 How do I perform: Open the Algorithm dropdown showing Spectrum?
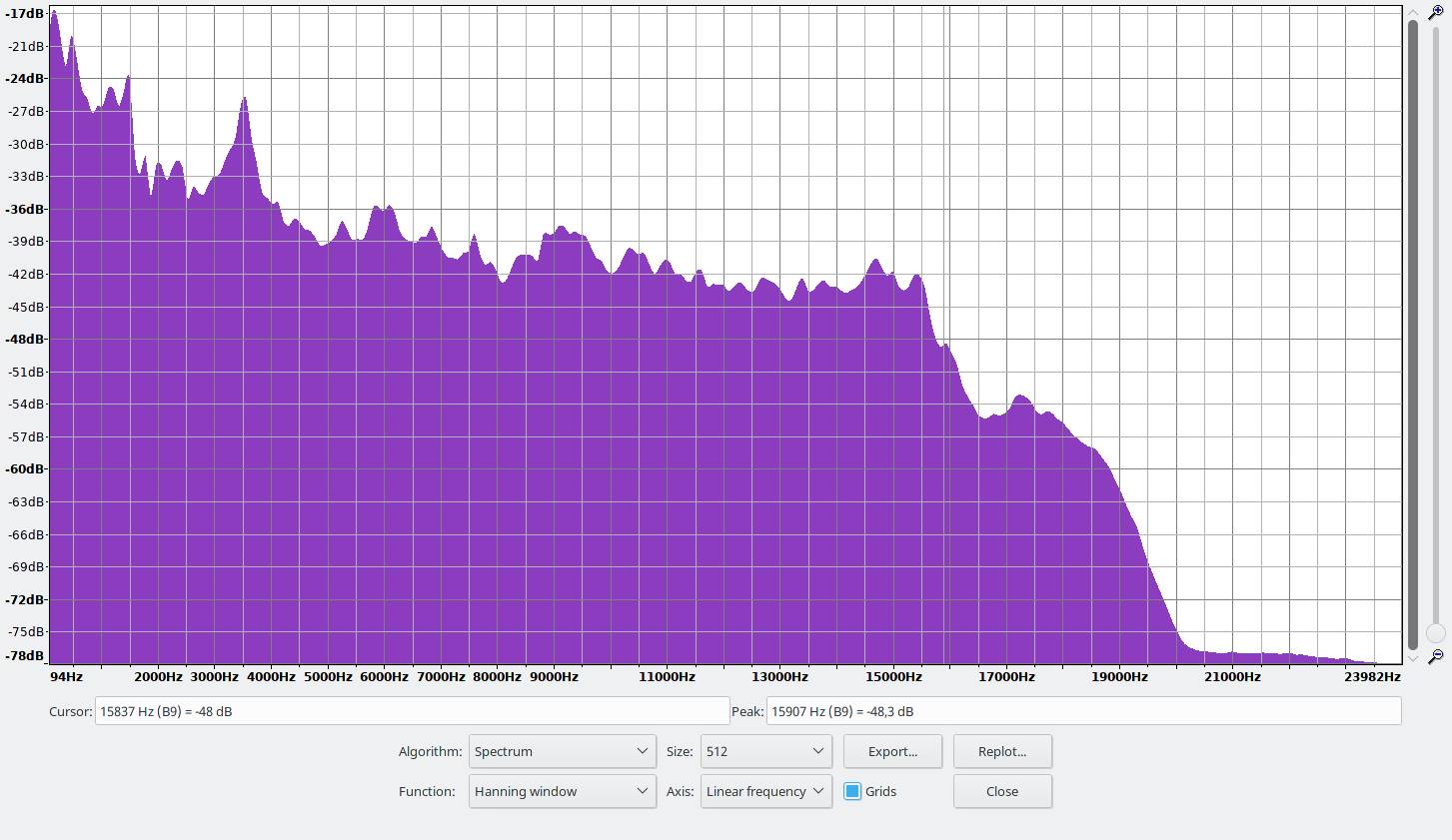coord(563,751)
